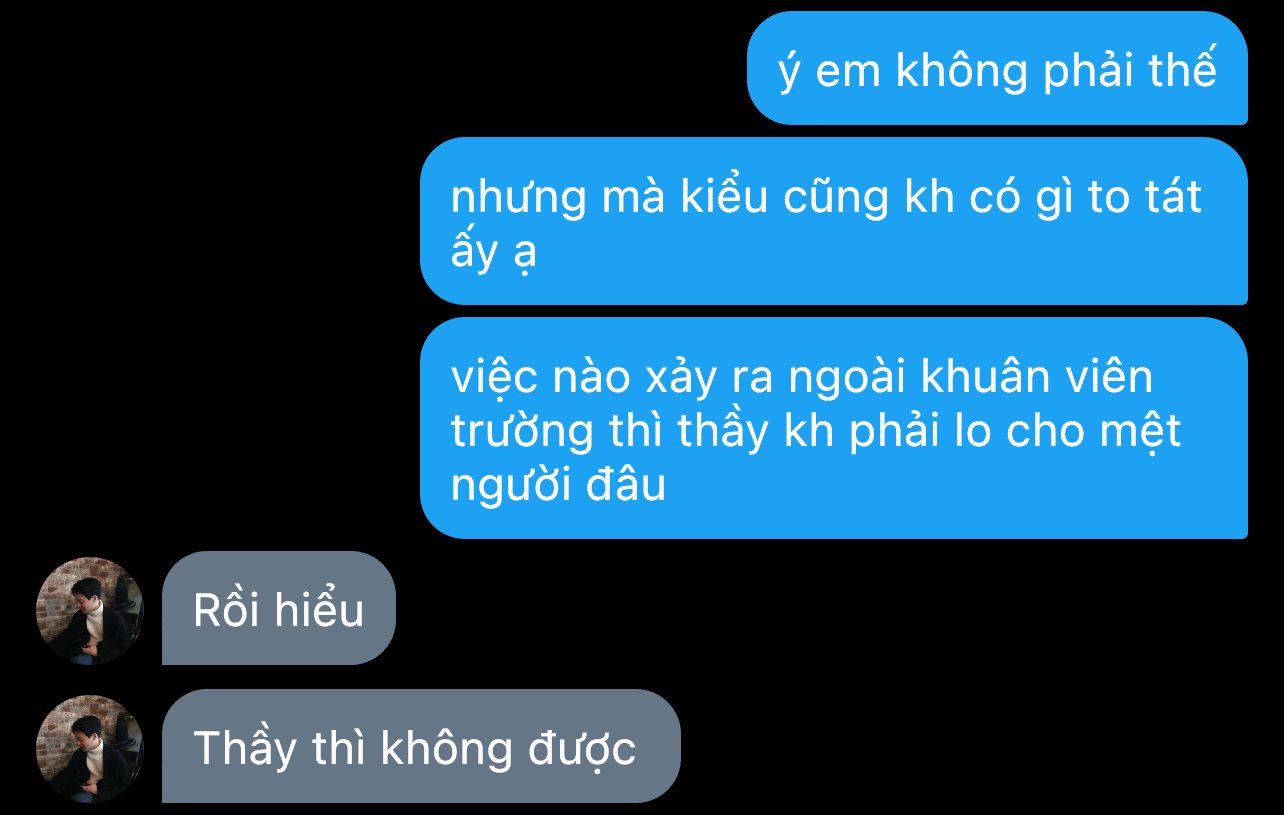Click the word "trường" in the long message
Screen dimensions: 1284x815
click(x=523, y=433)
